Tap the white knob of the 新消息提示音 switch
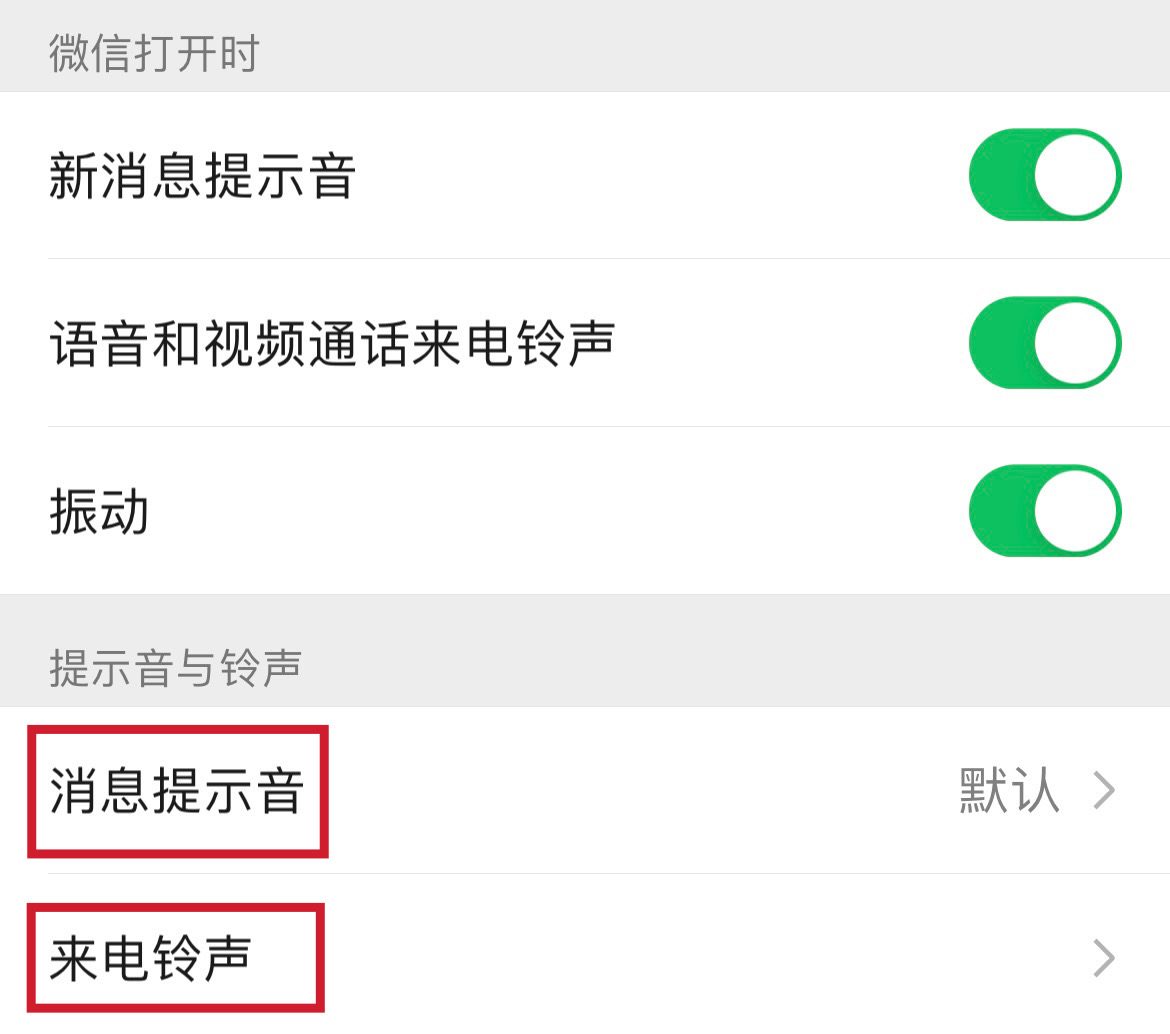This screenshot has height=1034, width=1170. tap(1075, 175)
